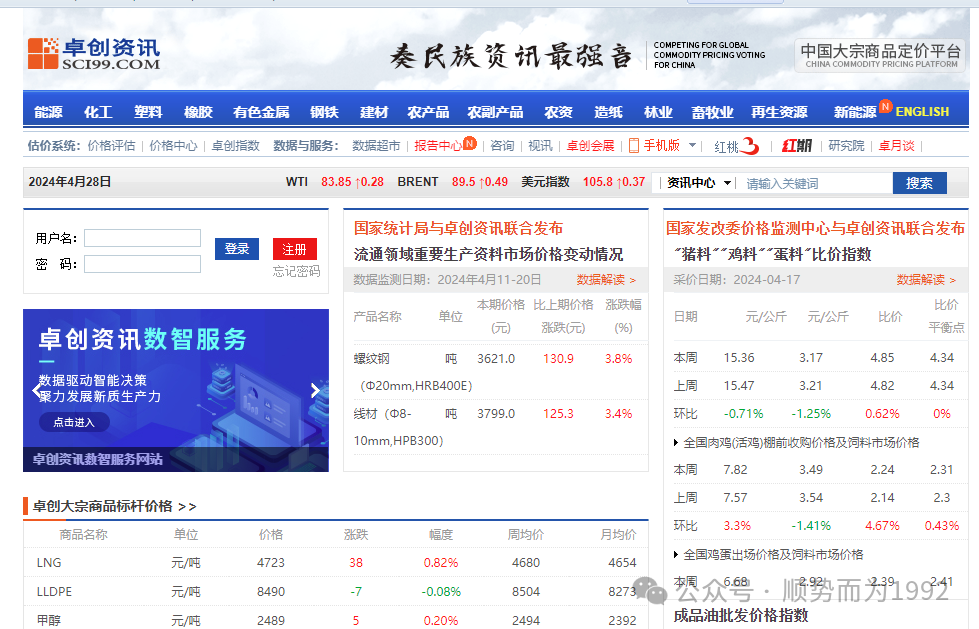
Task: Open the 新能源 navigation menu
Action: pos(855,112)
